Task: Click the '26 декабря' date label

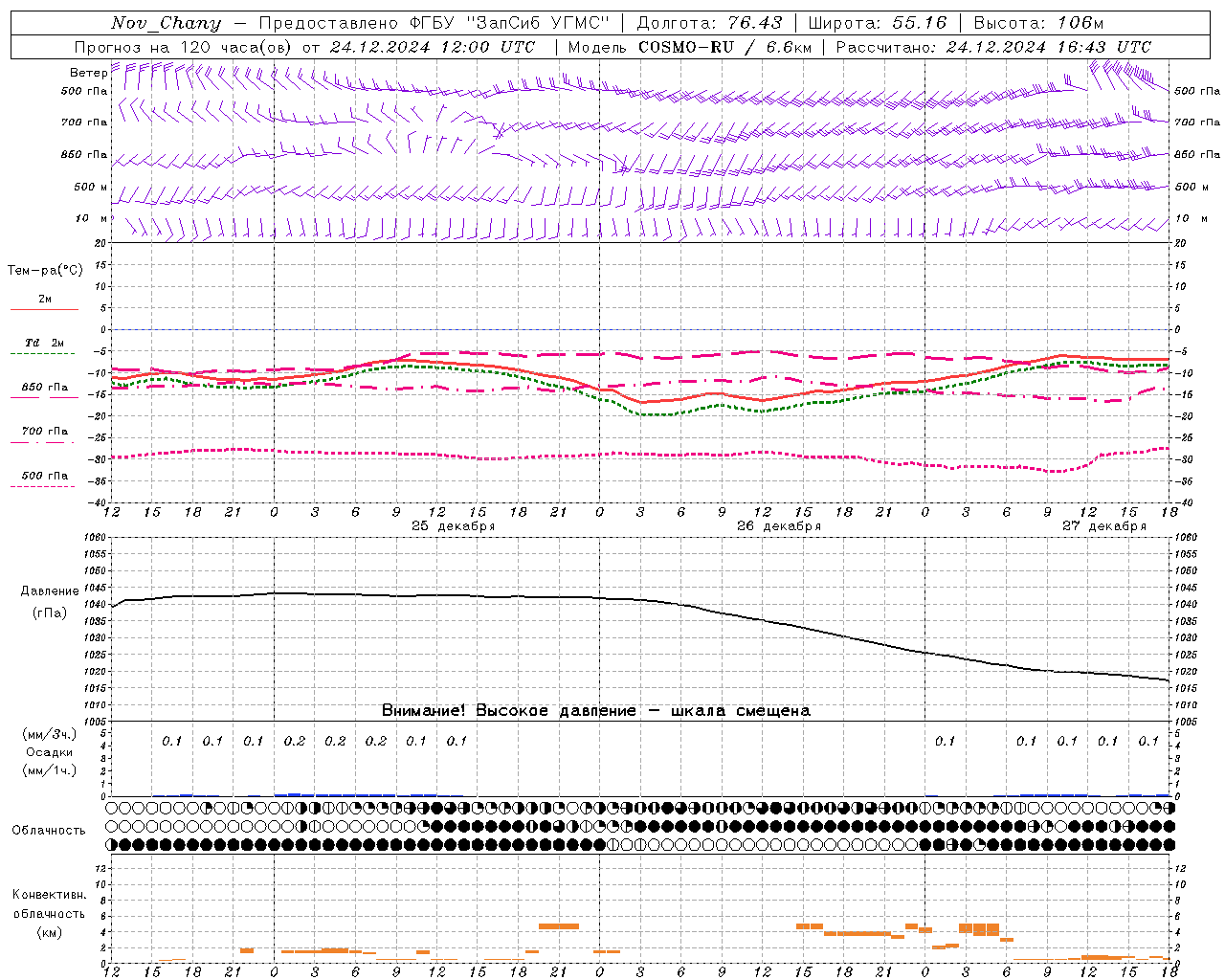Action: click(x=778, y=526)
